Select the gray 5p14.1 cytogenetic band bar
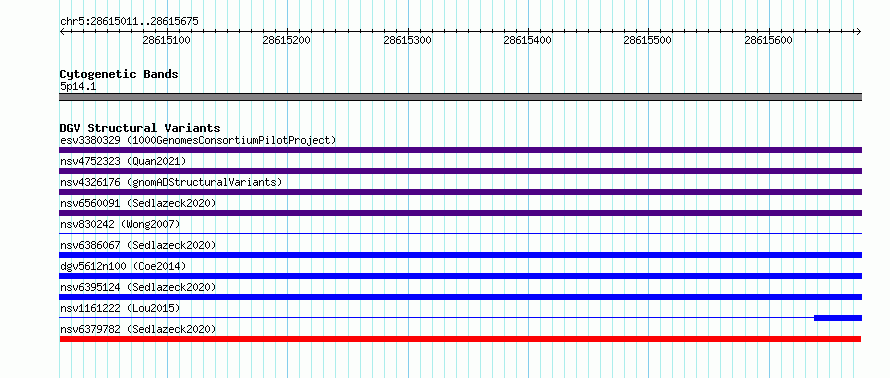The height and width of the screenshot is (378, 890). tap(460, 97)
